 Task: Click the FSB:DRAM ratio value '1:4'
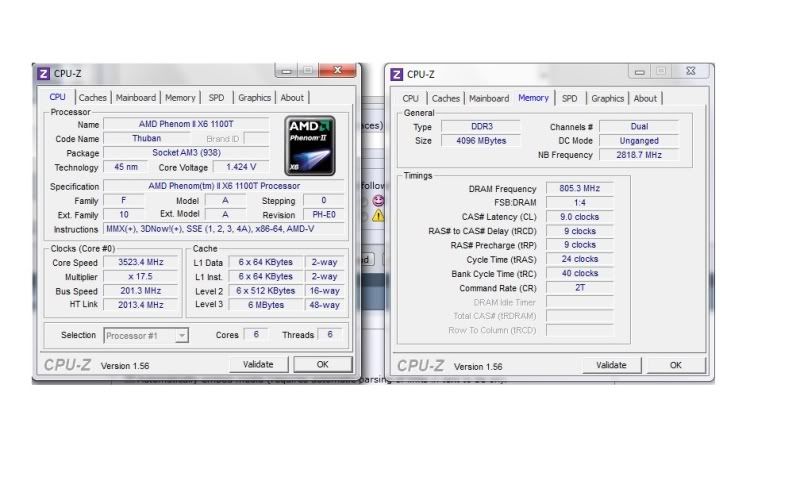pos(580,203)
